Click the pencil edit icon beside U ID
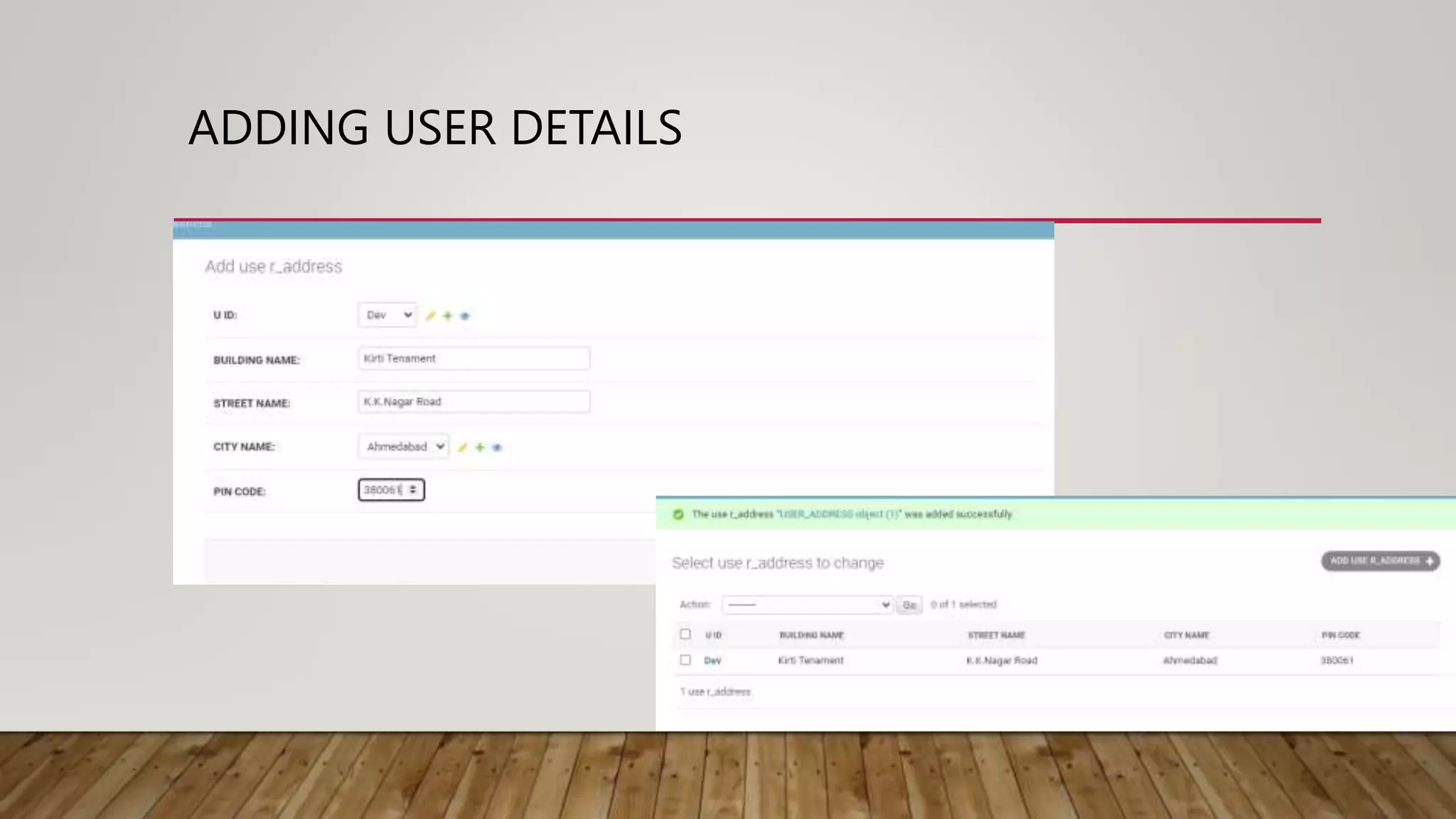The height and width of the screenshot is (819, 1456). (x=430, y=316)
